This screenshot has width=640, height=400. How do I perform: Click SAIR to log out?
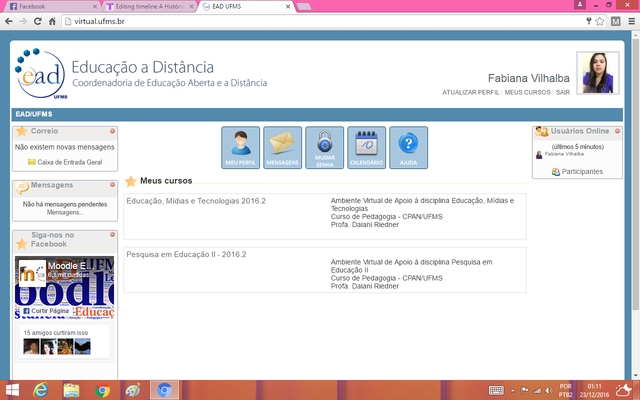[x=562, y=93]
